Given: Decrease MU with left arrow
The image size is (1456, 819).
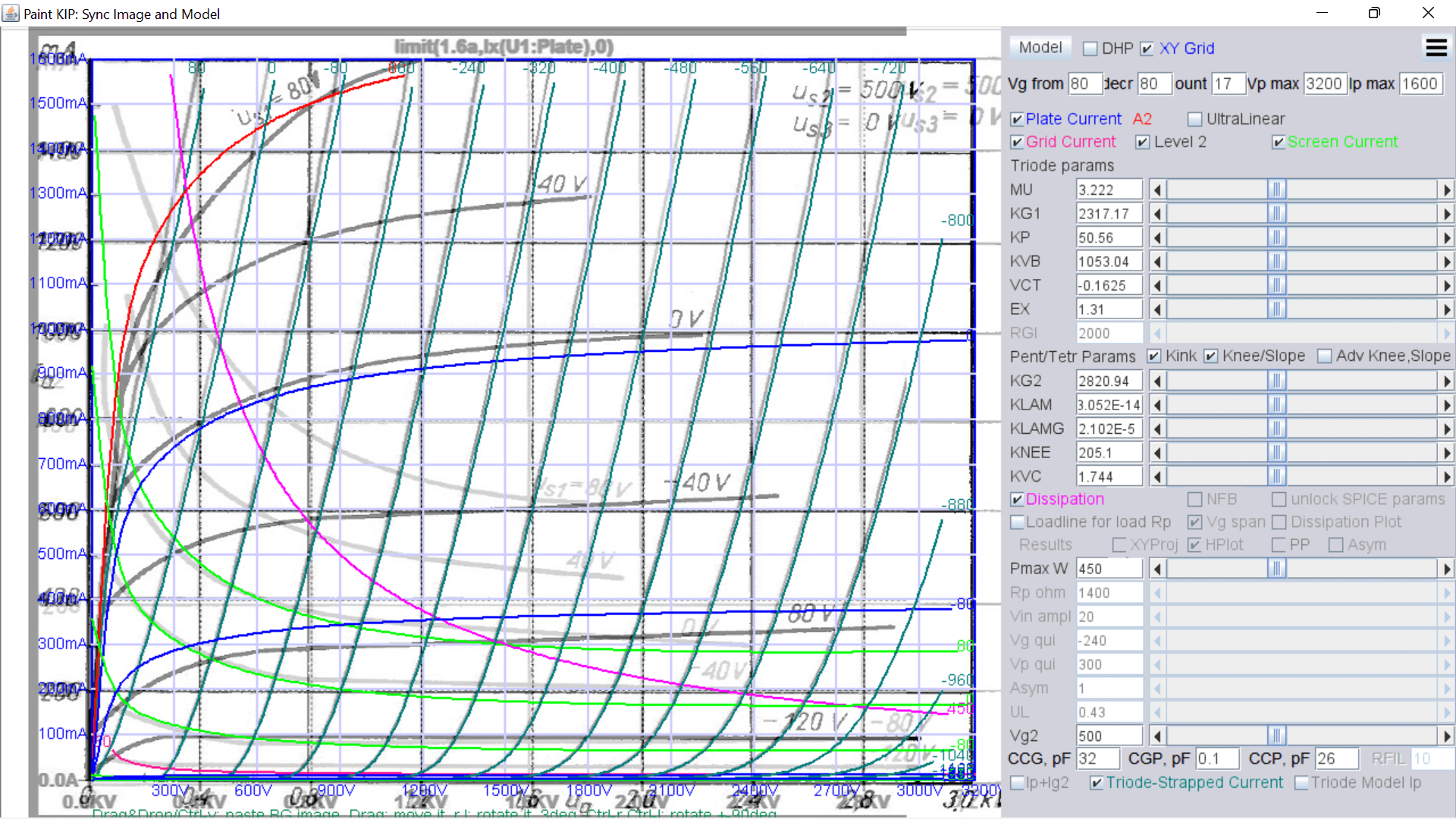Looking at the screenshot, I should 1157,190.
